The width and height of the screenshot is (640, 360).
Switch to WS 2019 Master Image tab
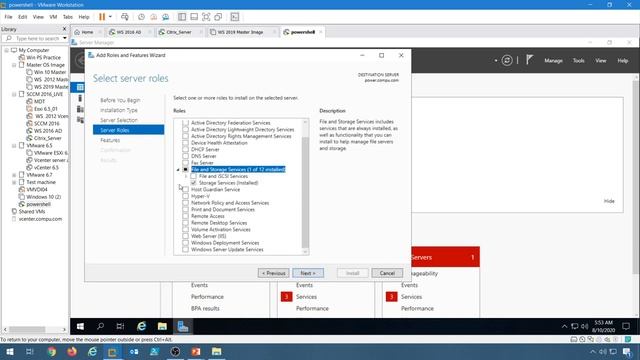[x=240, y=32]
